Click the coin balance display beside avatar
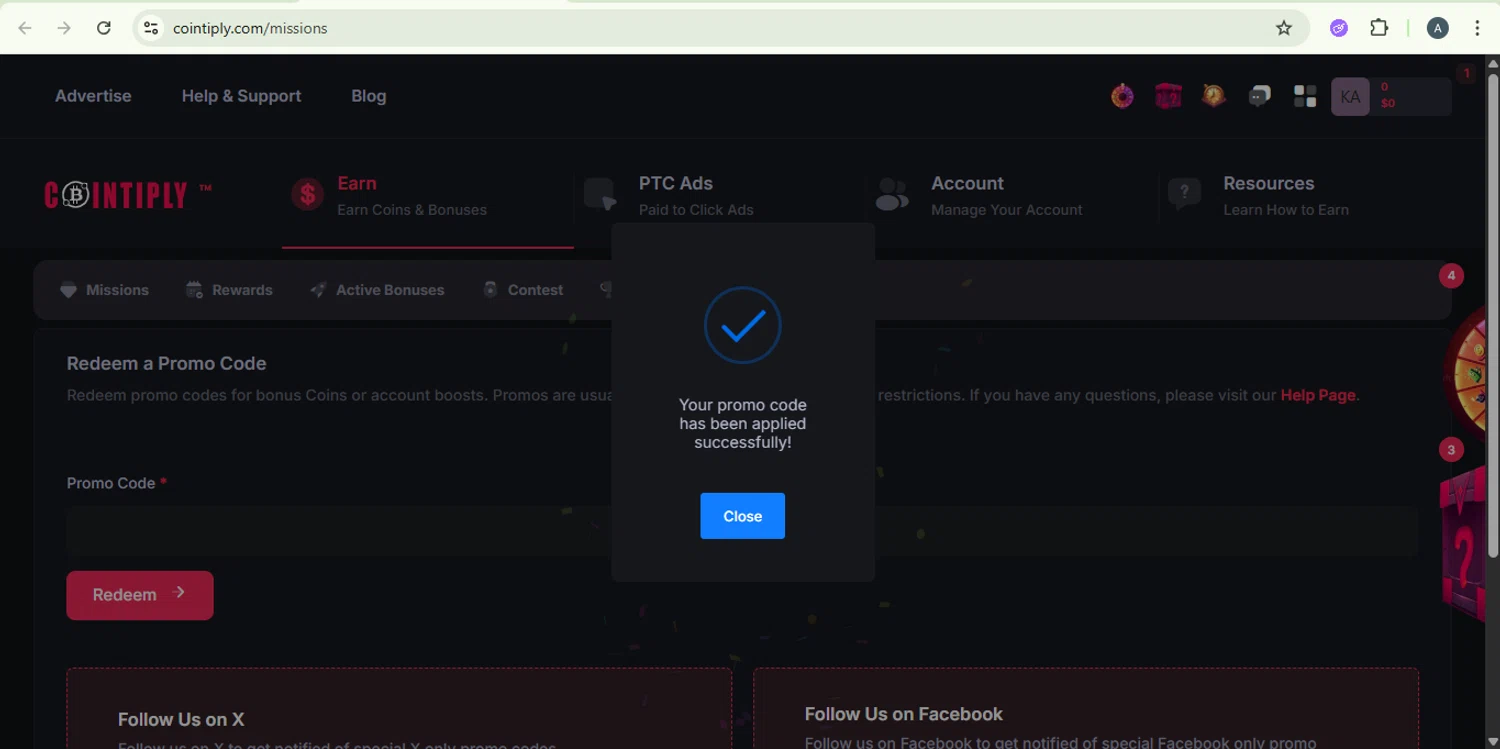The width and height of the screenshot is (1500, 749). [1412, 97]
